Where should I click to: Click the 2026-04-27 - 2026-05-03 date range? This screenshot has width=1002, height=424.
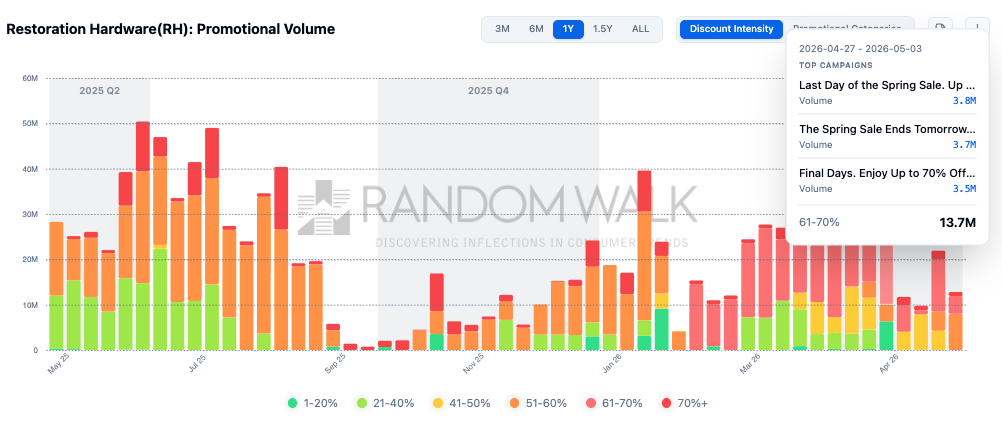[x=860, y=49]
